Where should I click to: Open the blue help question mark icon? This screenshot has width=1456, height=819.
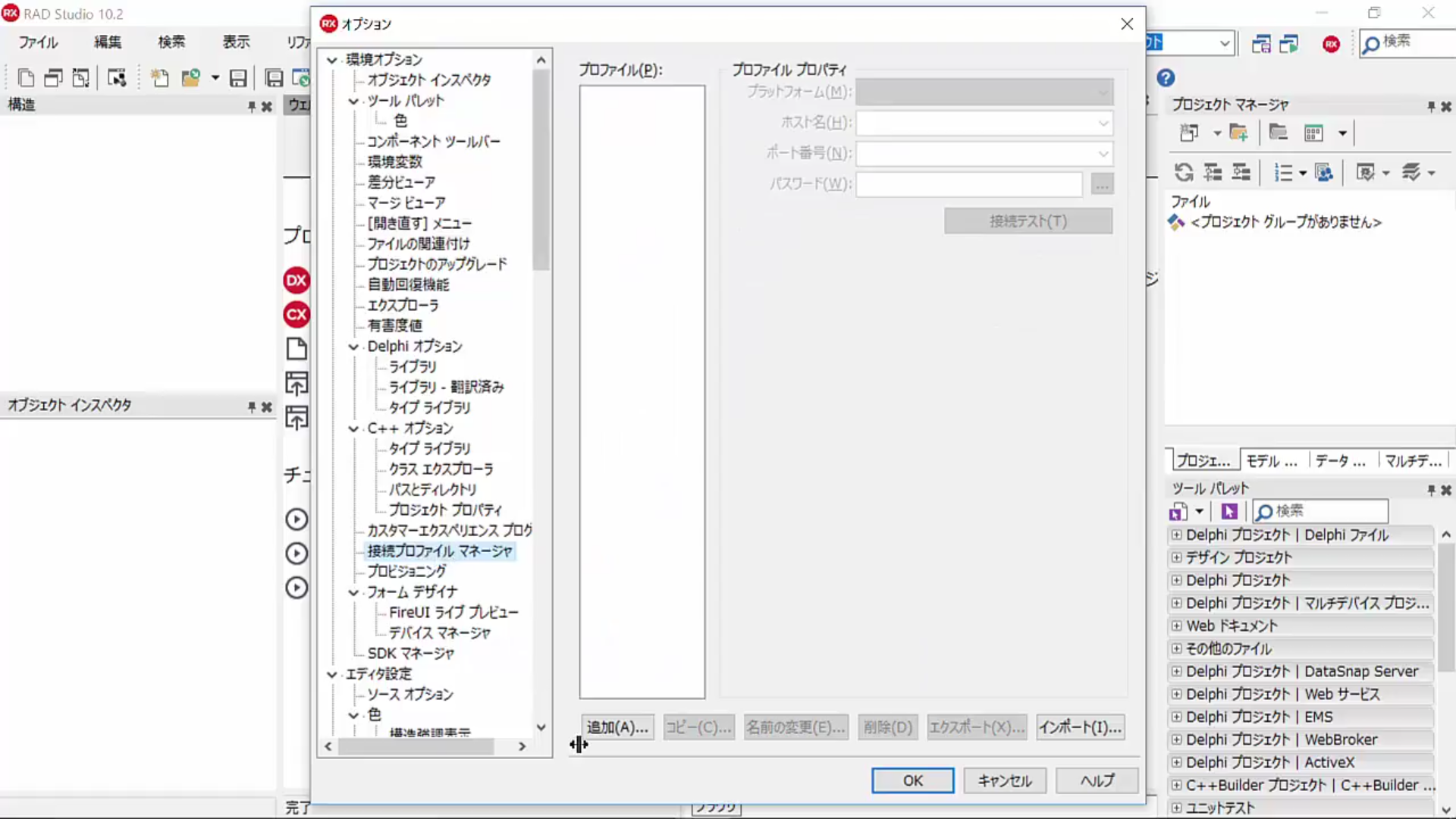pyautogui.click(x=1166, y=78)
